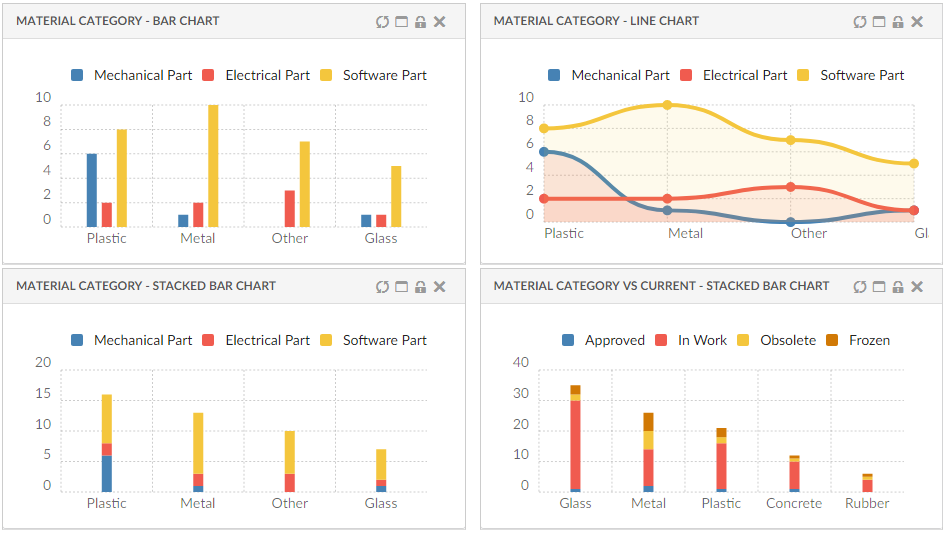This screenshot has height=533, width=945.
Task: Click lock icon on Material Category vs Current panel
Action: 898,287
